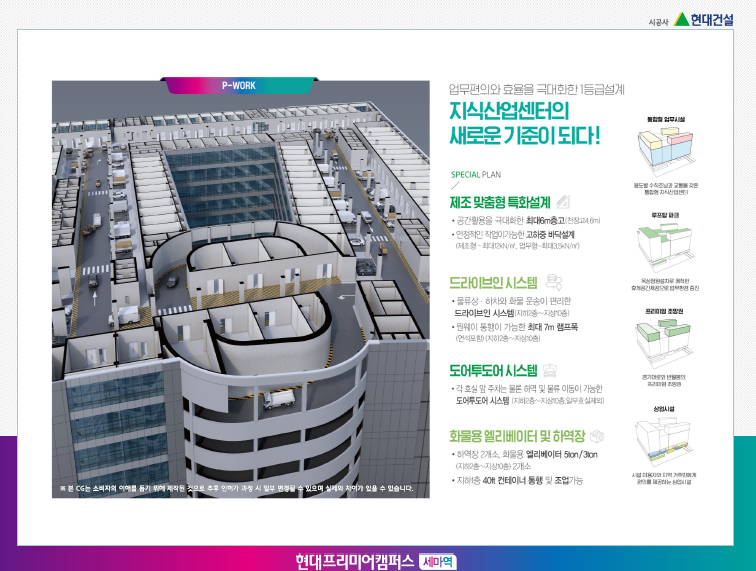Click the 40ft 컨테이너 통행 bullet line
Screen dimensions: 756x571
point(517,480)
